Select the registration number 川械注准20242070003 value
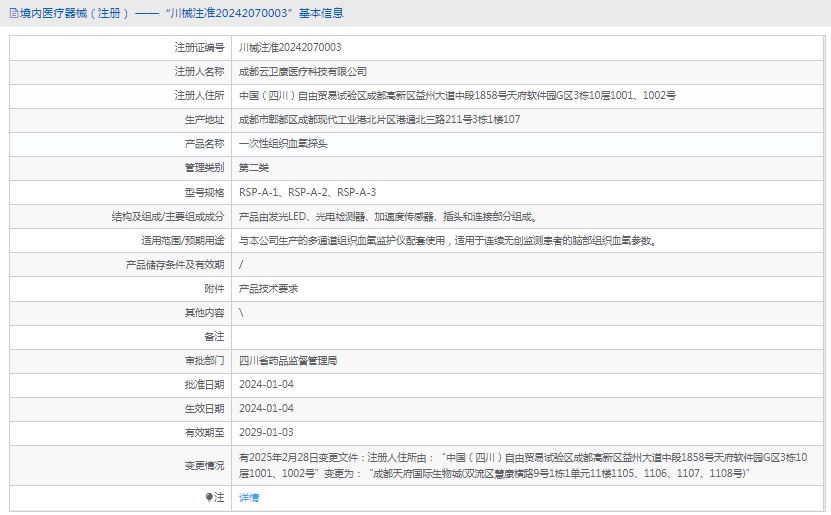 click(x=290, y=47)
